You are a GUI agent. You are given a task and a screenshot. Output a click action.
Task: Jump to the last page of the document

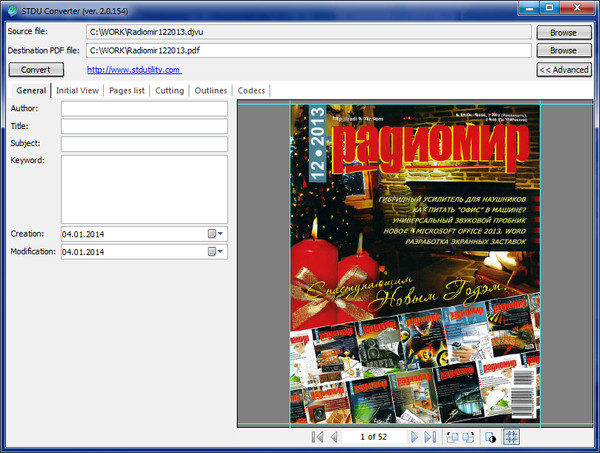pos(430,438)
